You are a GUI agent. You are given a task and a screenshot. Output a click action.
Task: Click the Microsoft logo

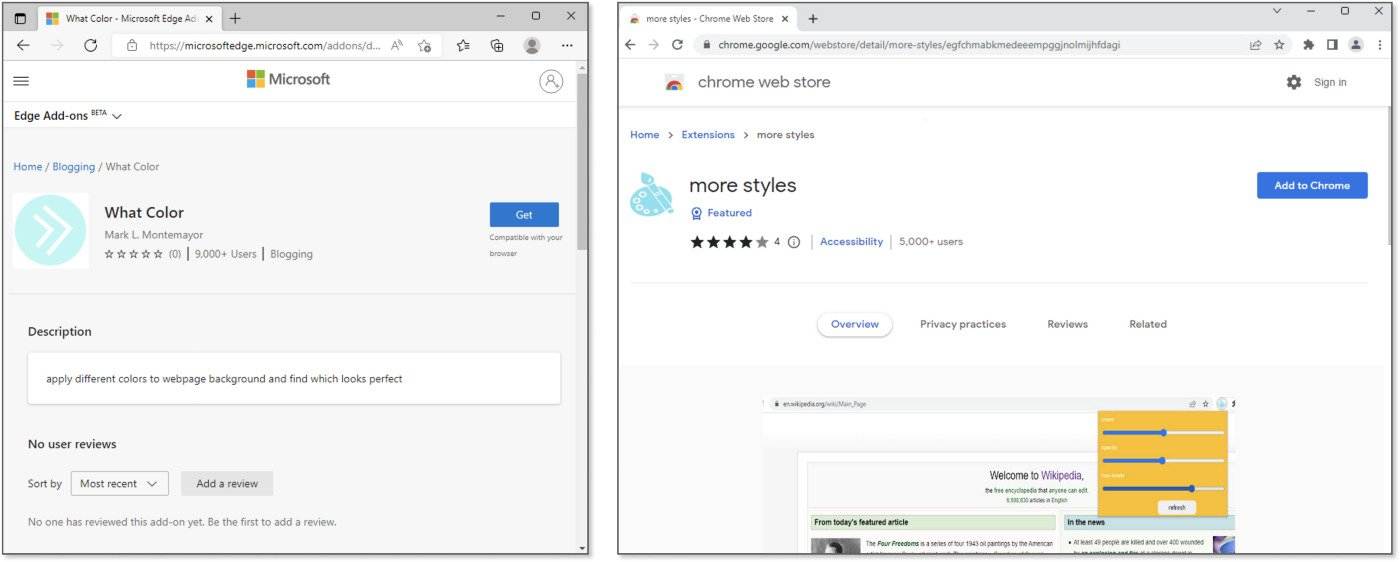point(288,79)
